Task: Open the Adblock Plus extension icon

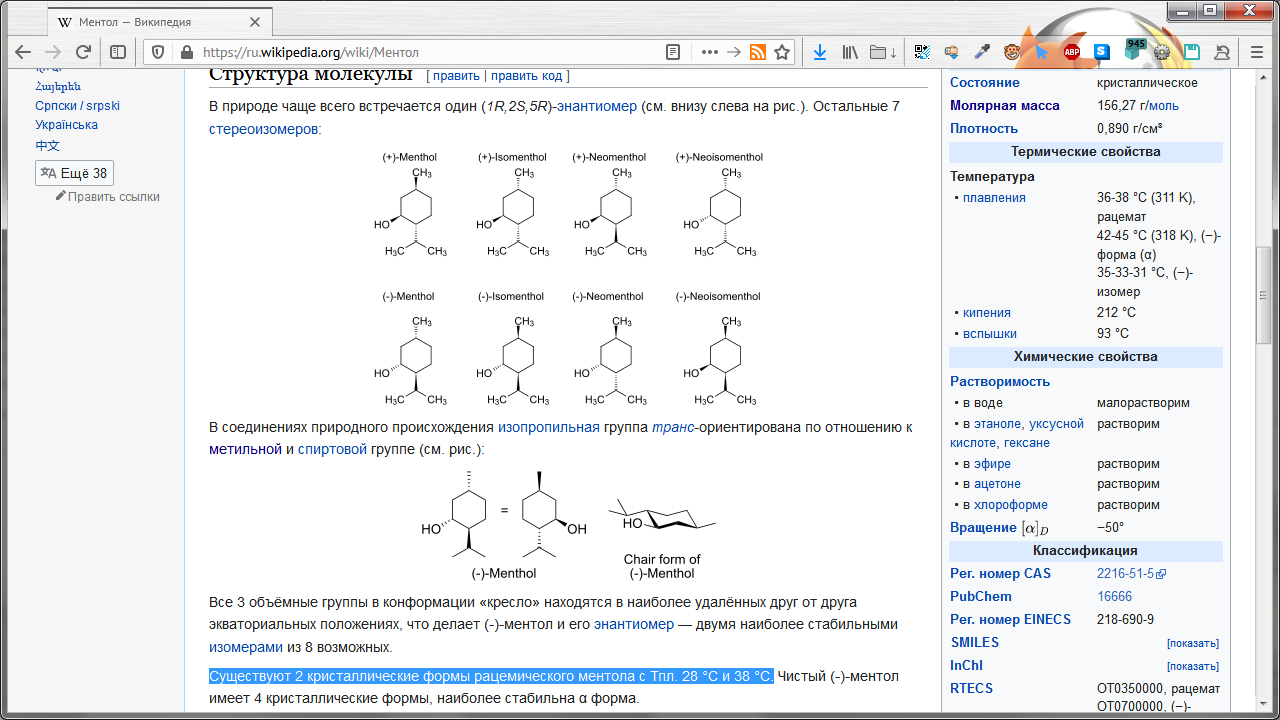Action: pyautogui.click(x=1072, y=52)
